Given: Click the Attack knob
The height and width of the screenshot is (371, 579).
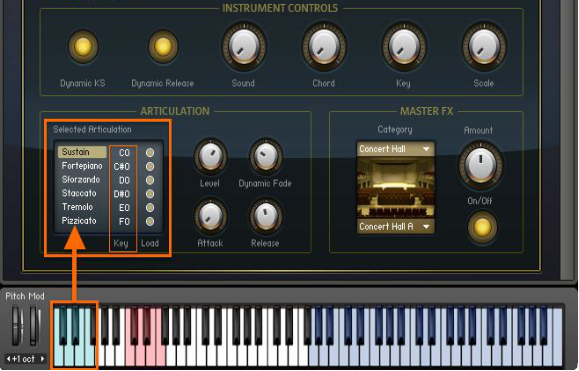Looking at the screenshot, I should (210, 216).
